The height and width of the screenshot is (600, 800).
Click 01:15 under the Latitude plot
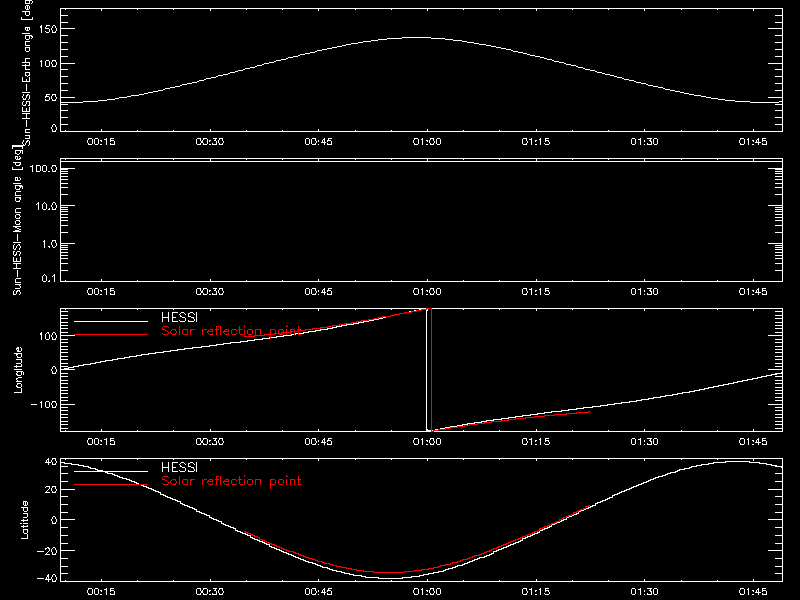(536, 592)
